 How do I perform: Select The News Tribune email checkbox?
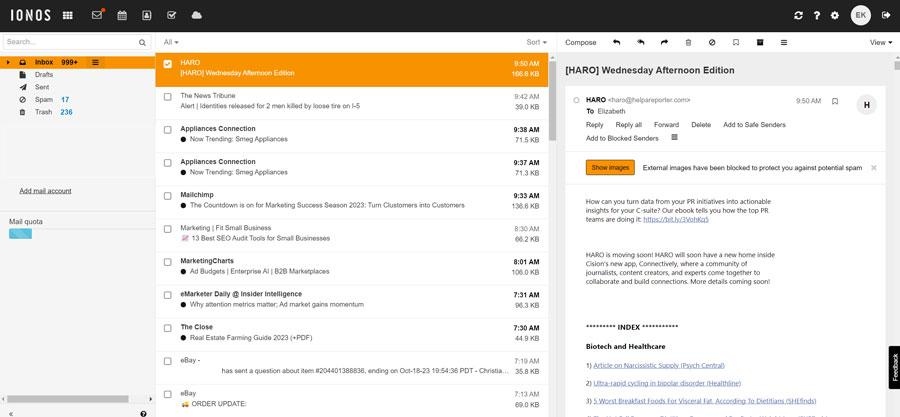pos(168,96)
